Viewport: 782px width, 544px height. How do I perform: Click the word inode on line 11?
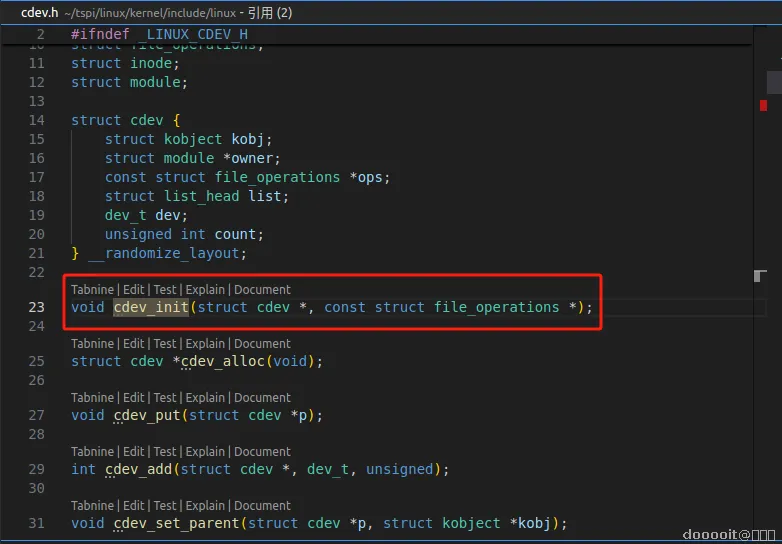tap(151, 63)
